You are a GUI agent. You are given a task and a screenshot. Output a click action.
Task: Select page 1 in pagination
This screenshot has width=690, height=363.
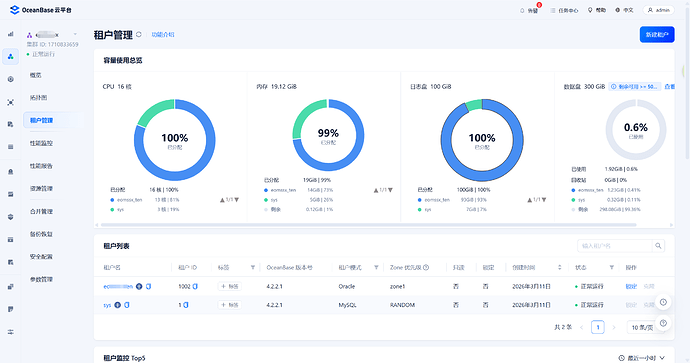pyautogui.click(x=598, y=327)
